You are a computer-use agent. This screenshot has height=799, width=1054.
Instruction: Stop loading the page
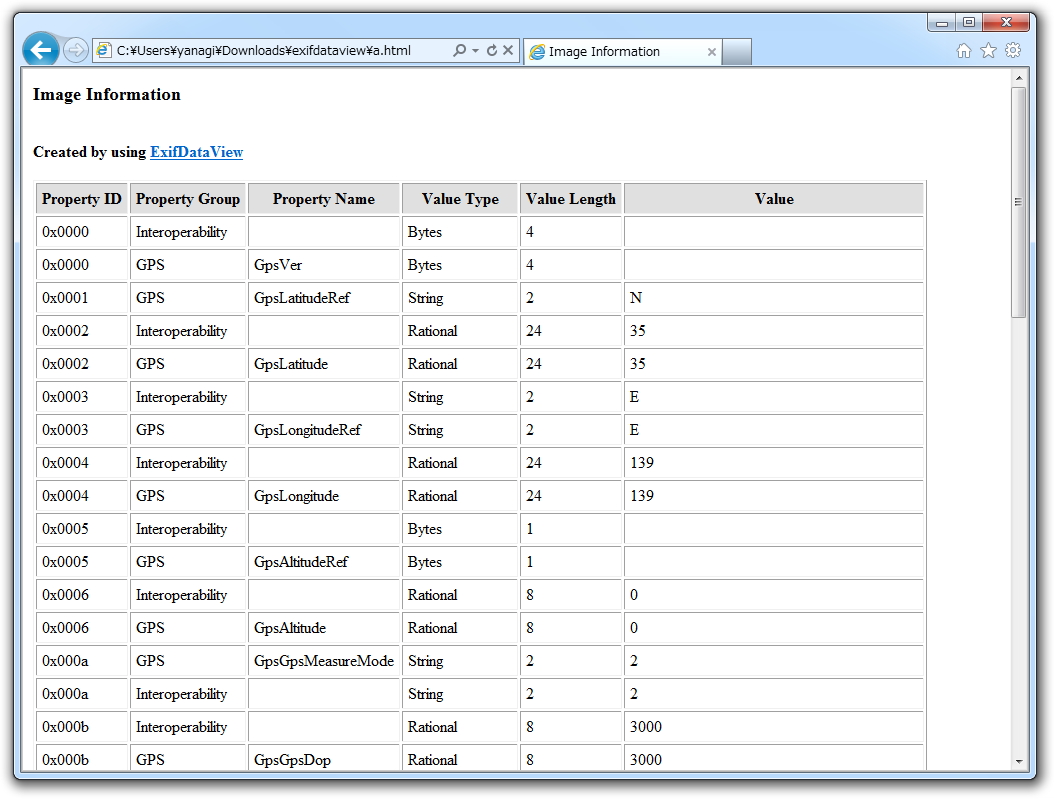tap(507, 51)
